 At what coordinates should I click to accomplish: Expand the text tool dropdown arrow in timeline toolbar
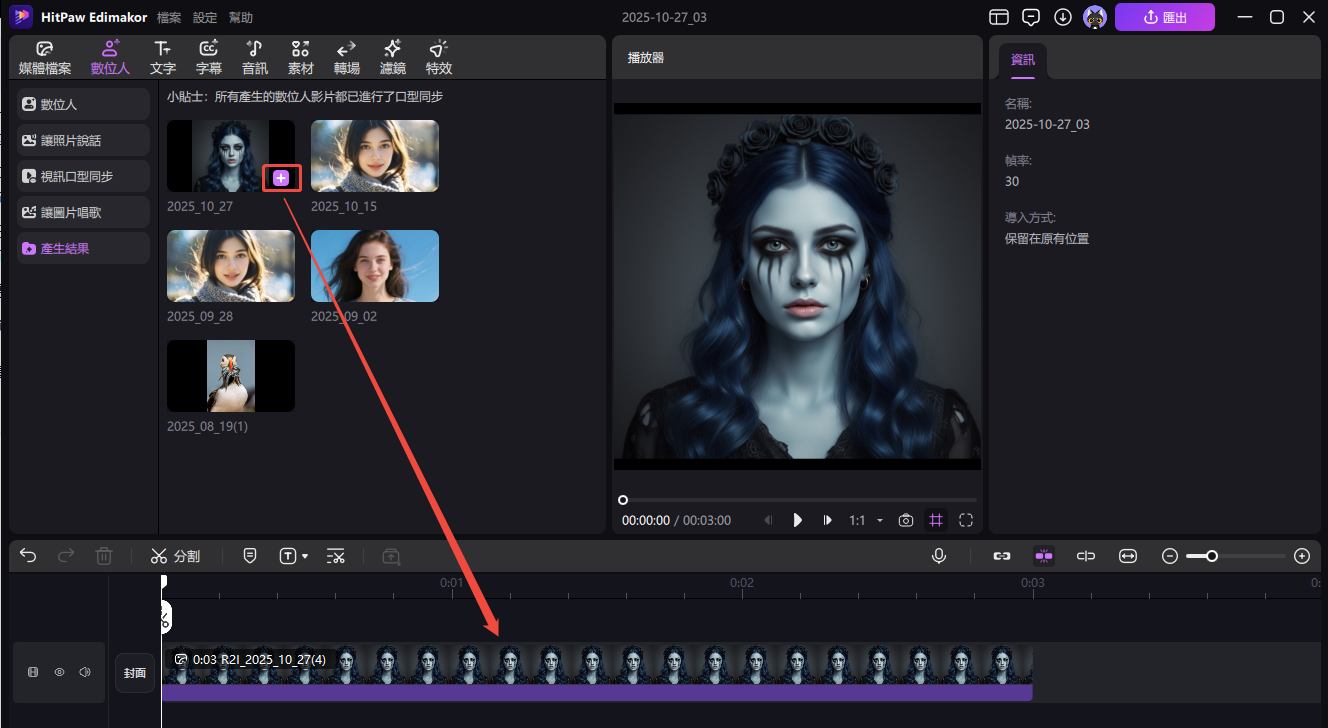305,556
